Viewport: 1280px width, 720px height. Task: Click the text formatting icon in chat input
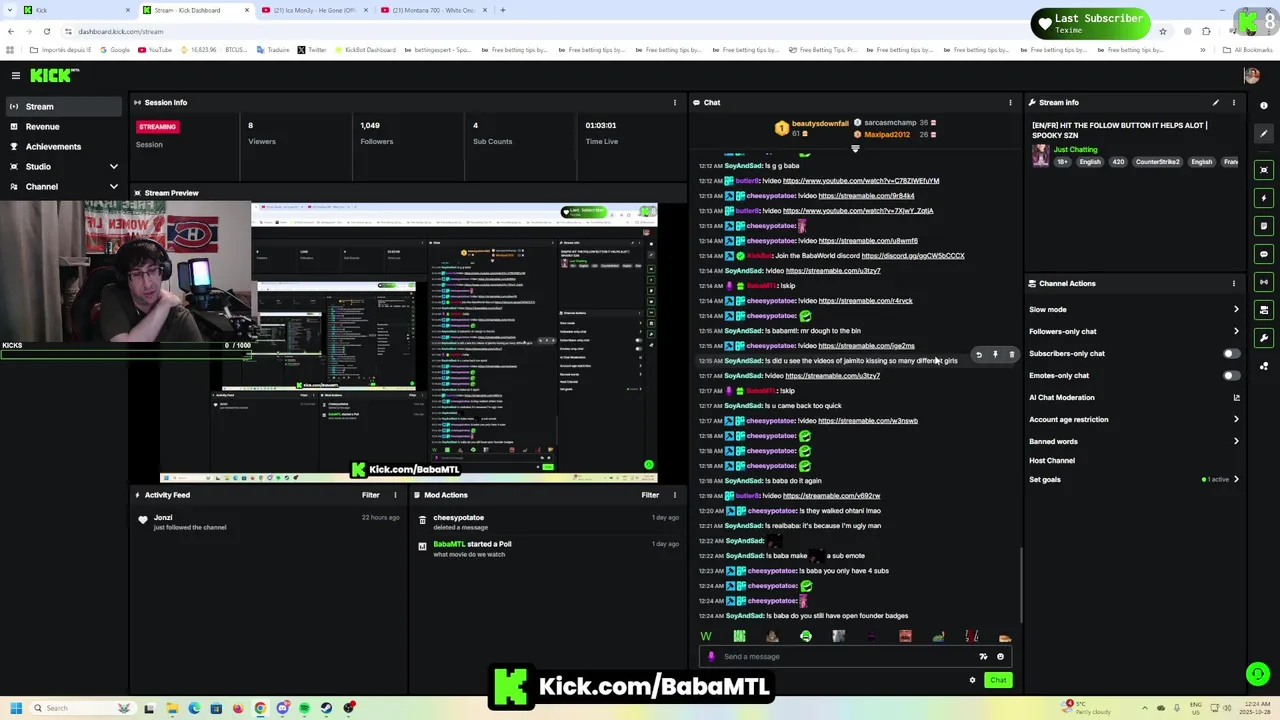[983, 657]
